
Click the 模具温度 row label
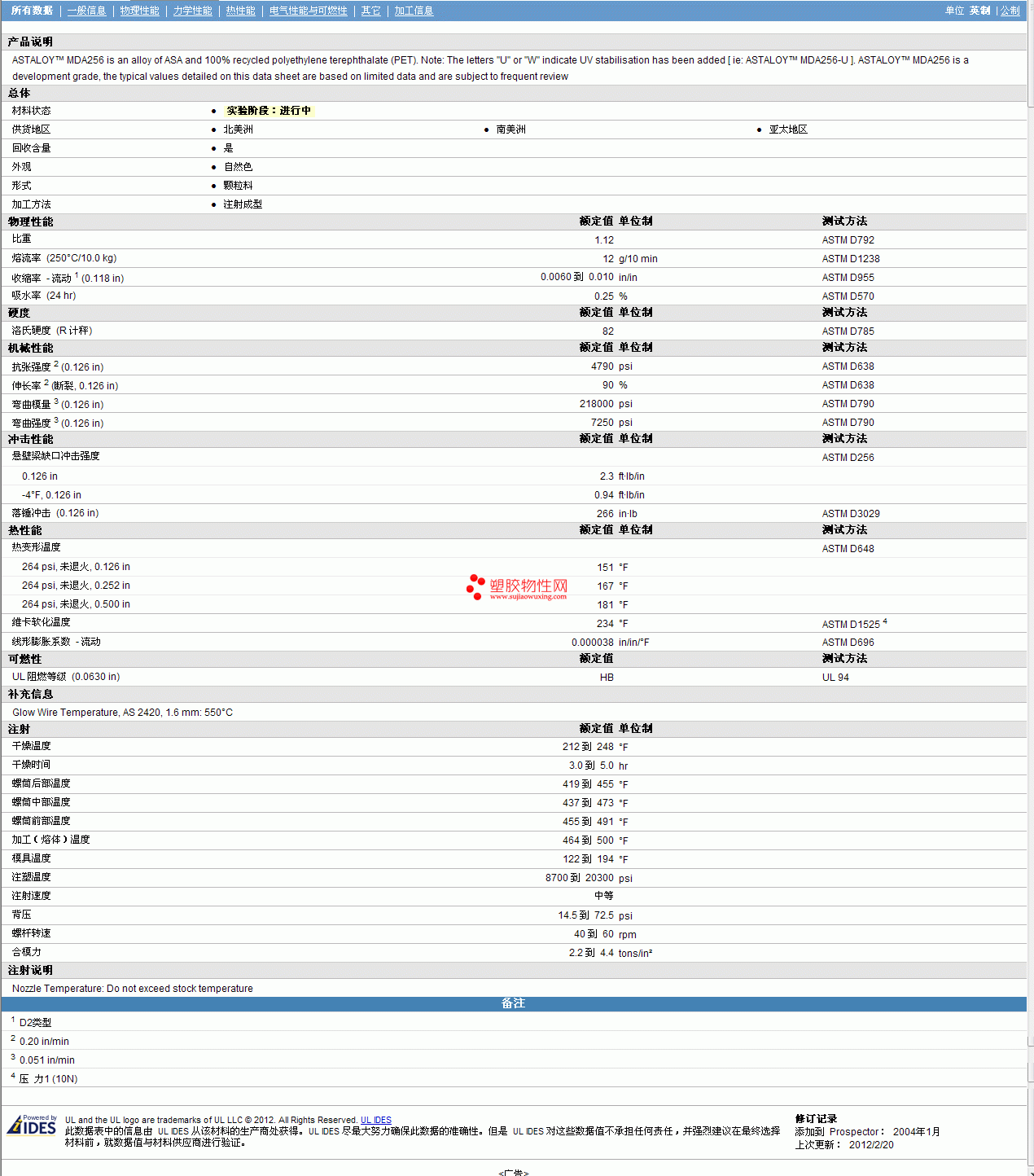[31, 858]
